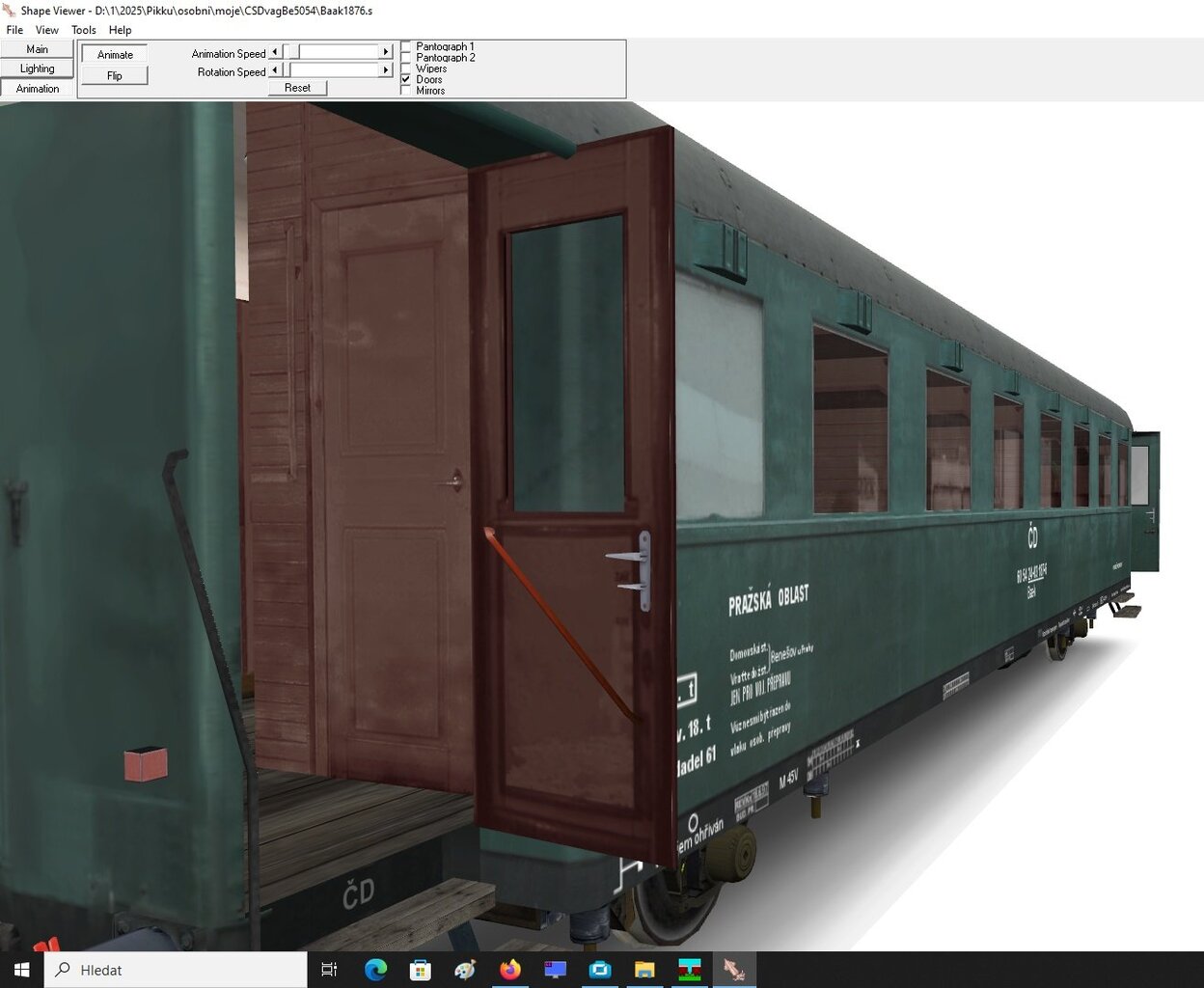Launch Microsoft Store from the taskbar
This screenshot has height=988, width=1204.
421,969
